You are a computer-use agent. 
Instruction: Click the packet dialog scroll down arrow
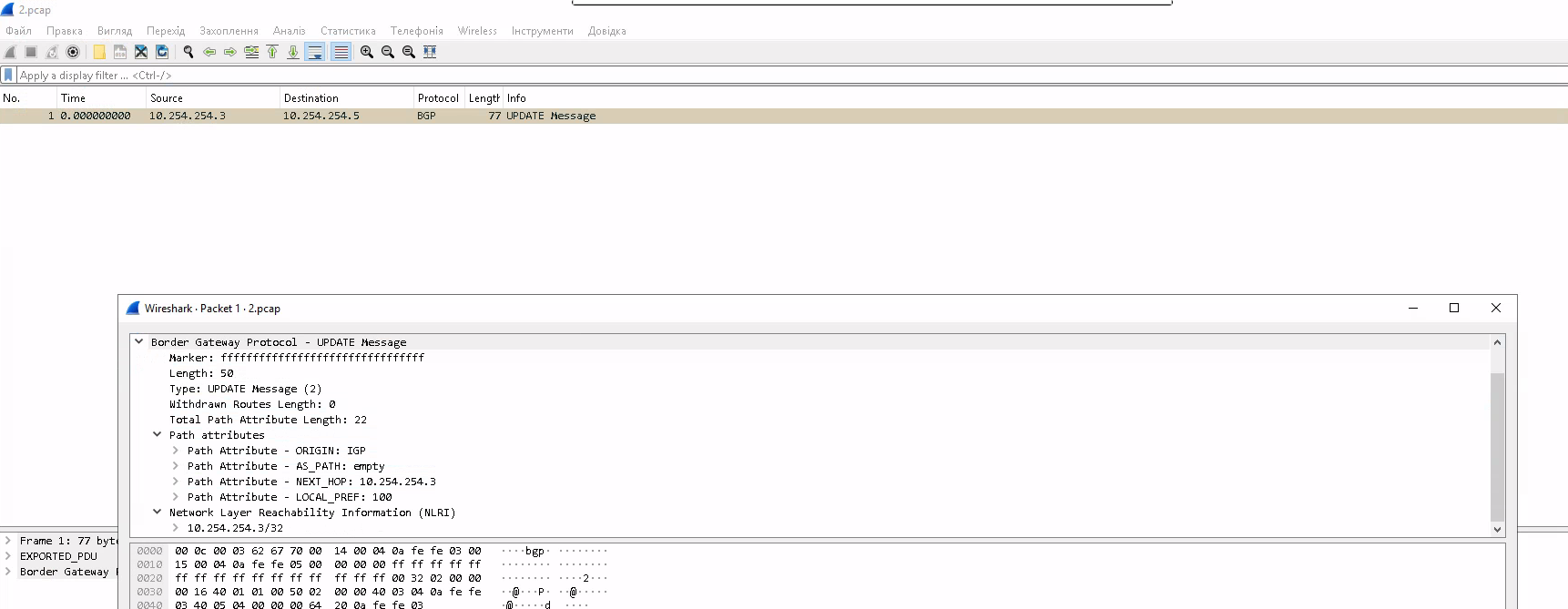click(x=1497, y=529)
